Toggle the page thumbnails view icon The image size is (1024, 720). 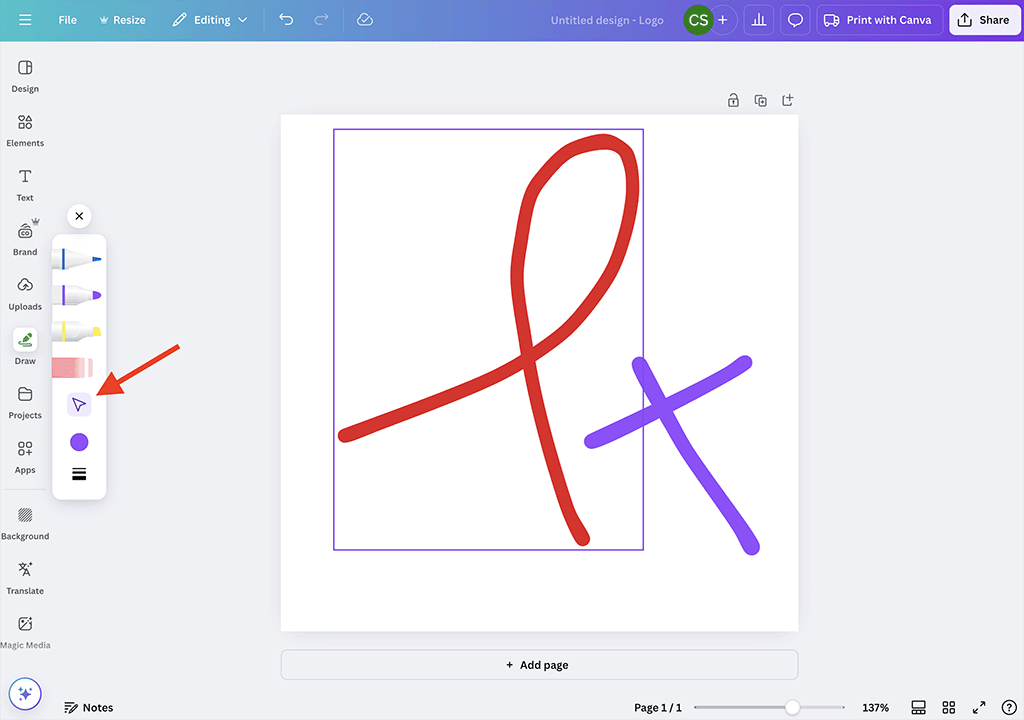918,708
